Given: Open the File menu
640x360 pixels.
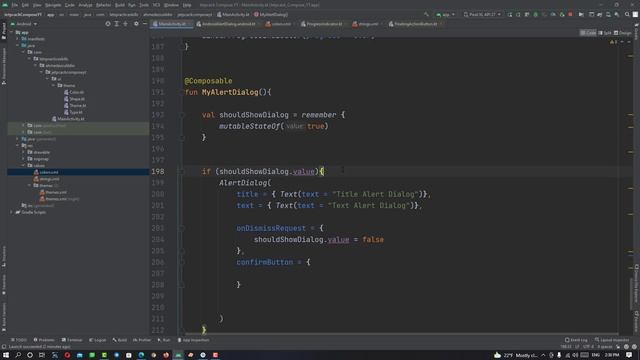Looking at the screenshot, I should (x=15, y=5).
